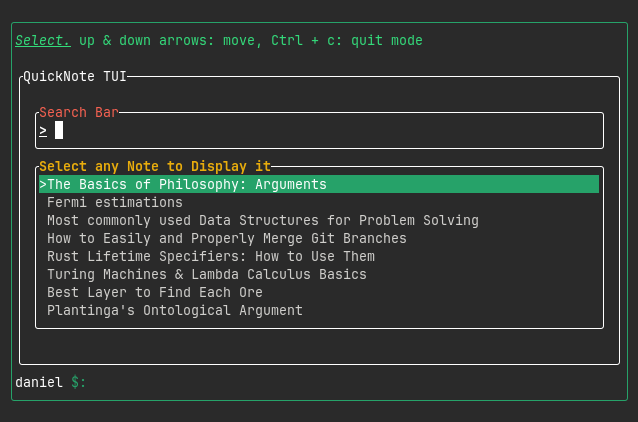Click the 'Select.' mode label at top

tap(43, 40)
